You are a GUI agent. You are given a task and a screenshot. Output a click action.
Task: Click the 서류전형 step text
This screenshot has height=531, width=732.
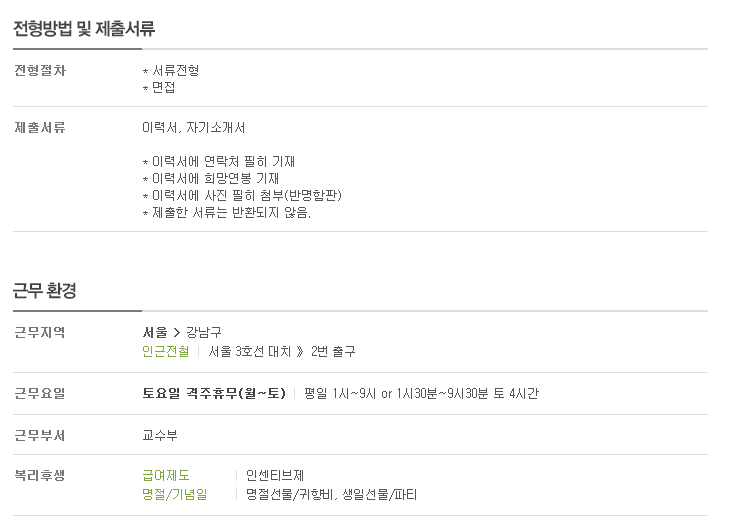pos(176,71)
